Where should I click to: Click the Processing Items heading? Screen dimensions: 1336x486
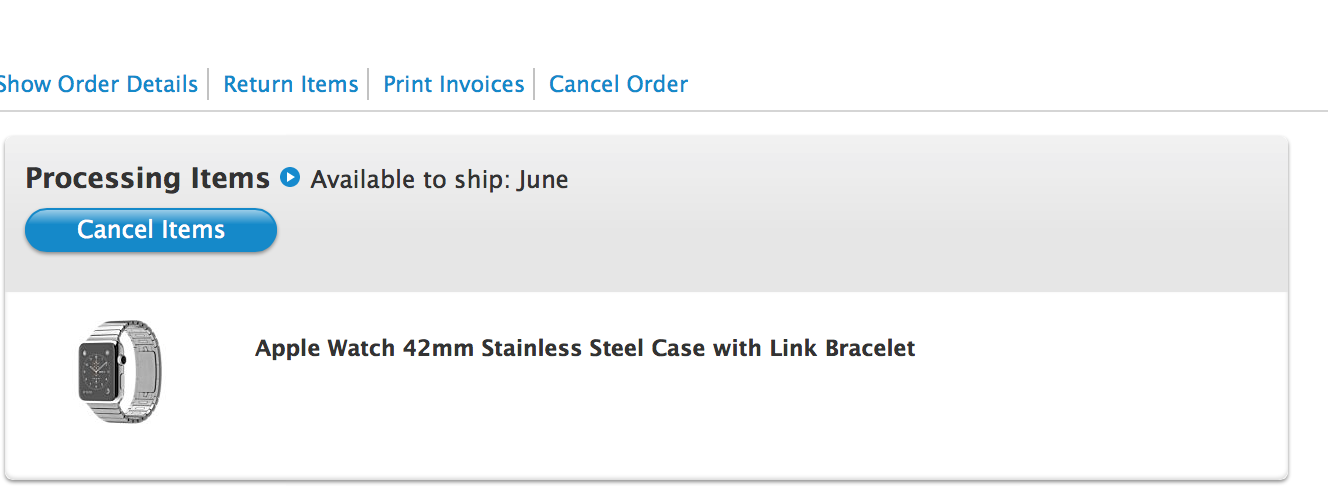tap(148, 178)
